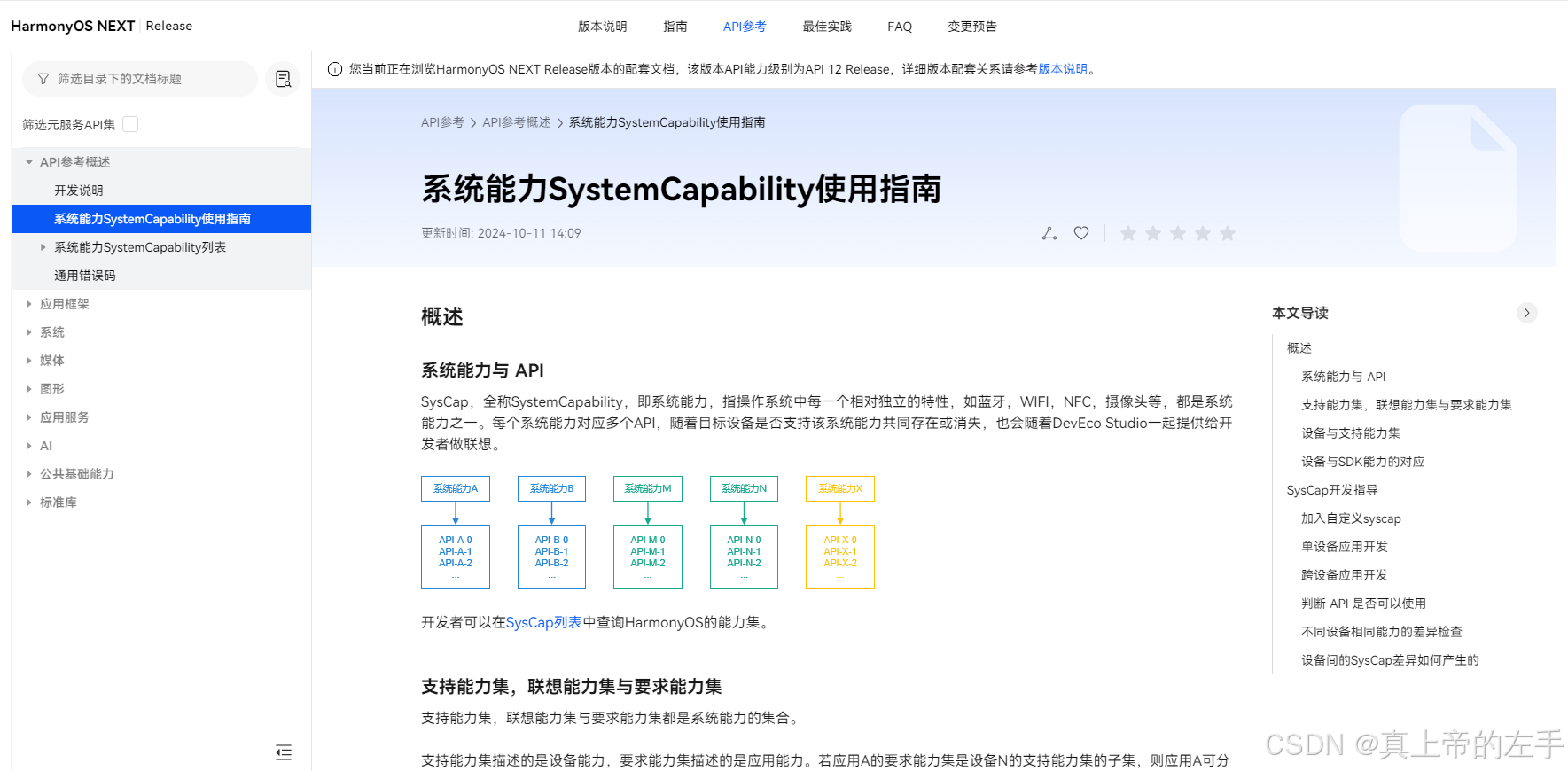Go to API参考概述 breadcrumb link
This screenshot has height=771, width=1568.
pos(517,122)
